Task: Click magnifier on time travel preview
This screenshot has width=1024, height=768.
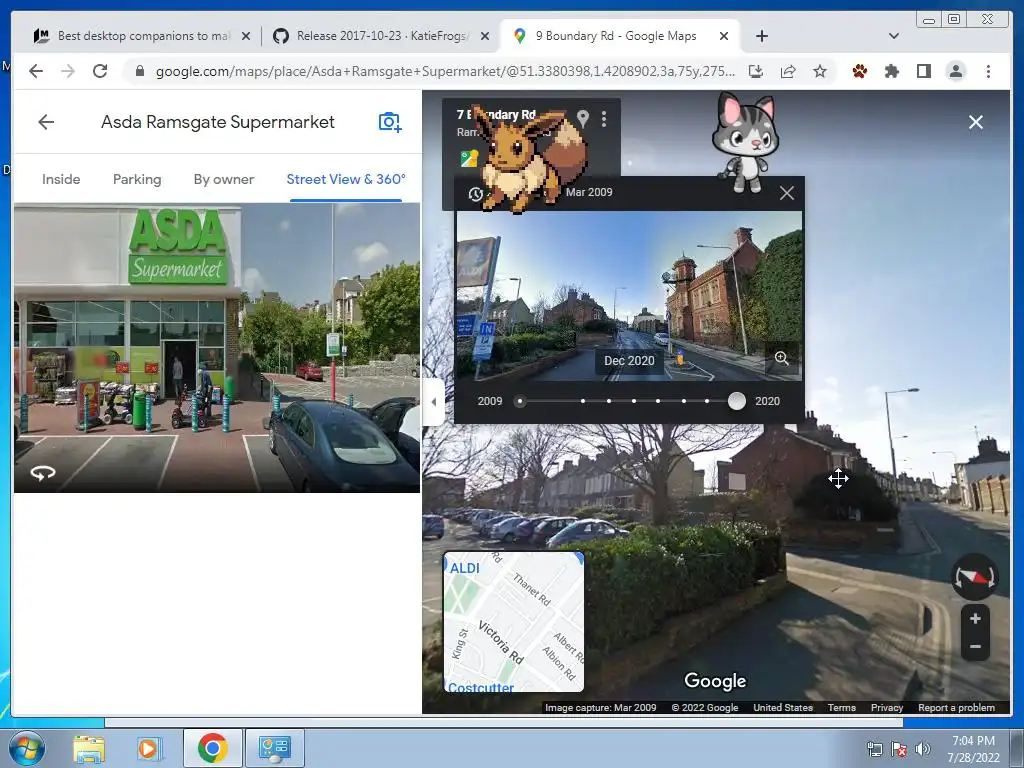Action: 782,358
